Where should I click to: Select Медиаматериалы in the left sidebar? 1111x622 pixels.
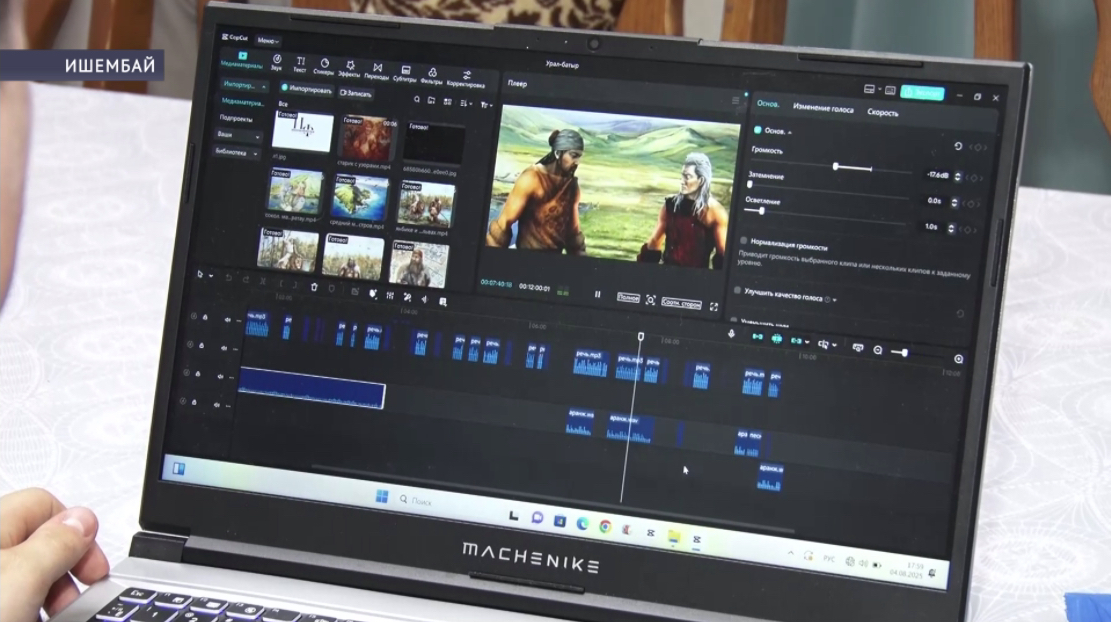(x=242, y=102)
